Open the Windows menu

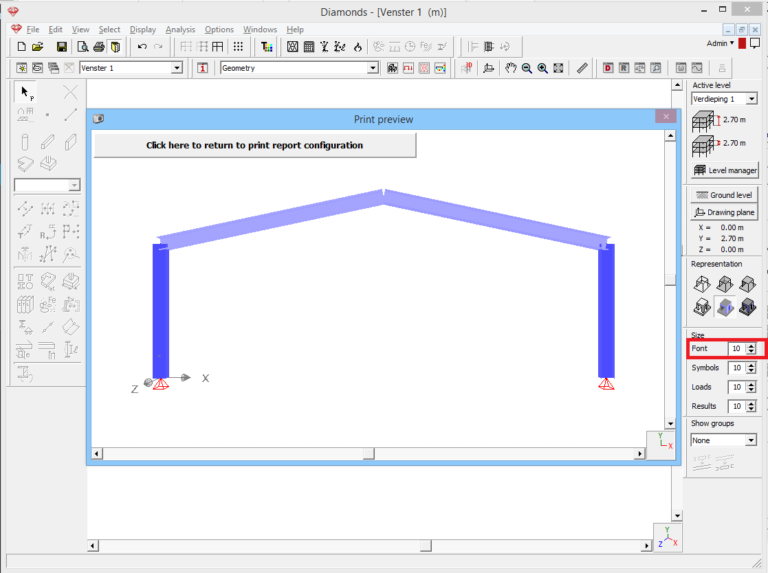pyautogui.click(x=260, y=29)
